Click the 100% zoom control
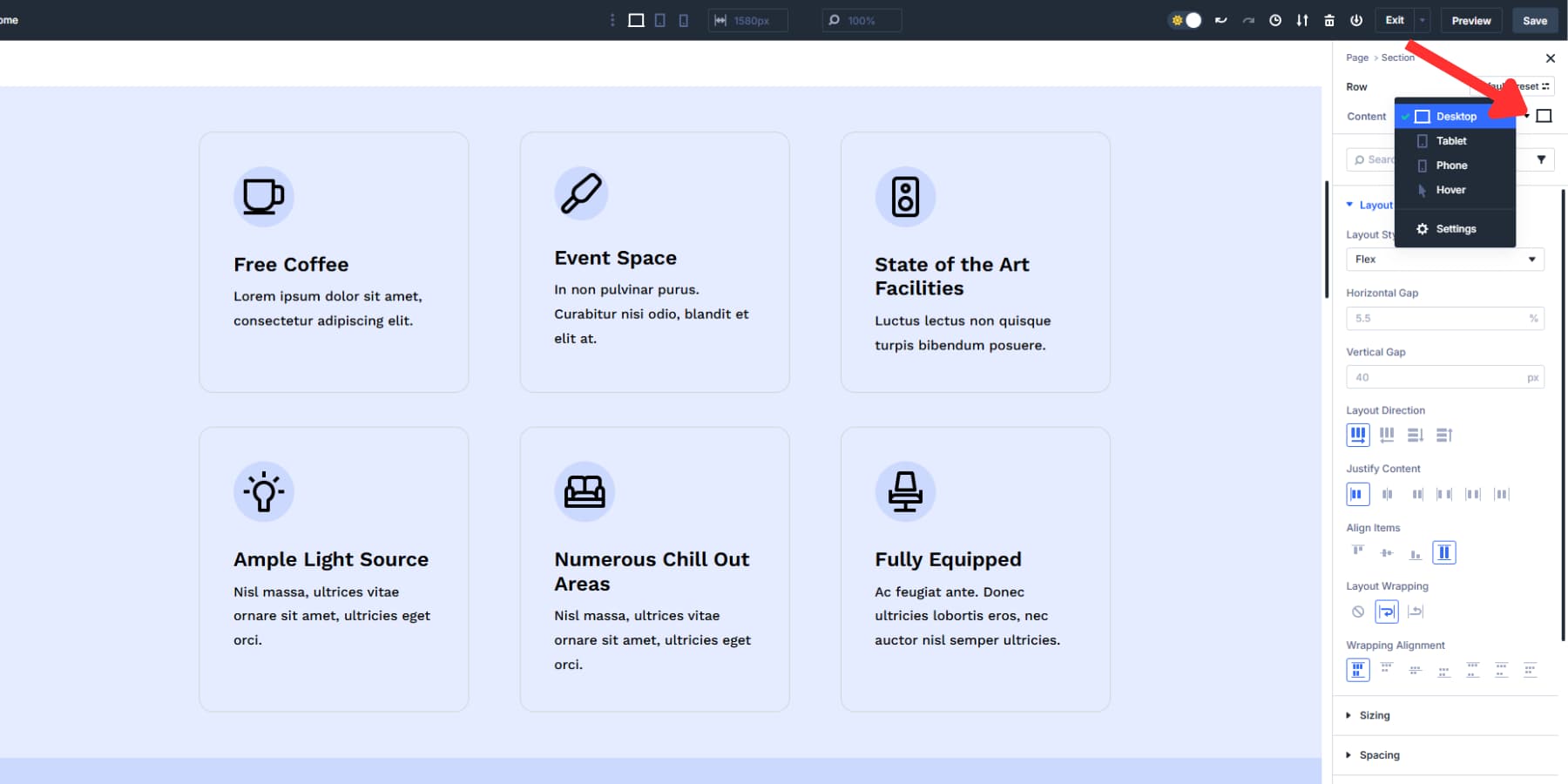 tap(861, 20)
